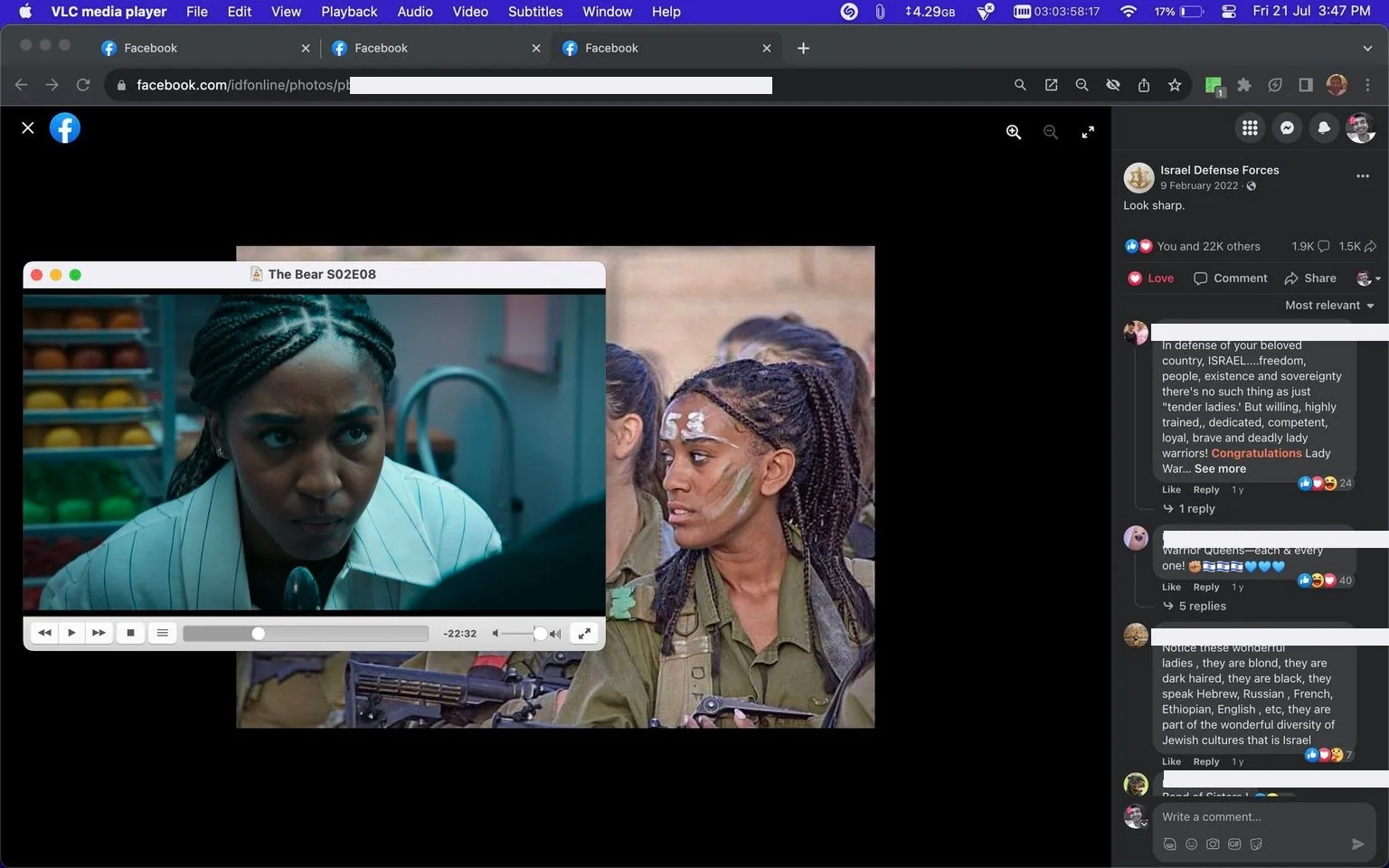Open Video menu in menu bar
This screenshot has height=868, width=1389.
[470, 12]
